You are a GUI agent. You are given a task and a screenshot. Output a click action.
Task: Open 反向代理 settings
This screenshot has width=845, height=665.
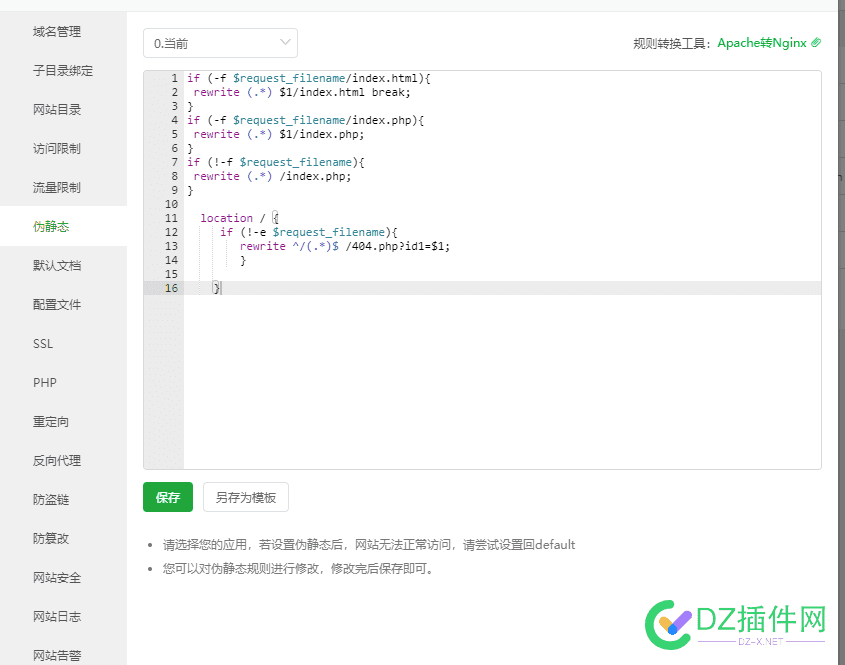57,461
